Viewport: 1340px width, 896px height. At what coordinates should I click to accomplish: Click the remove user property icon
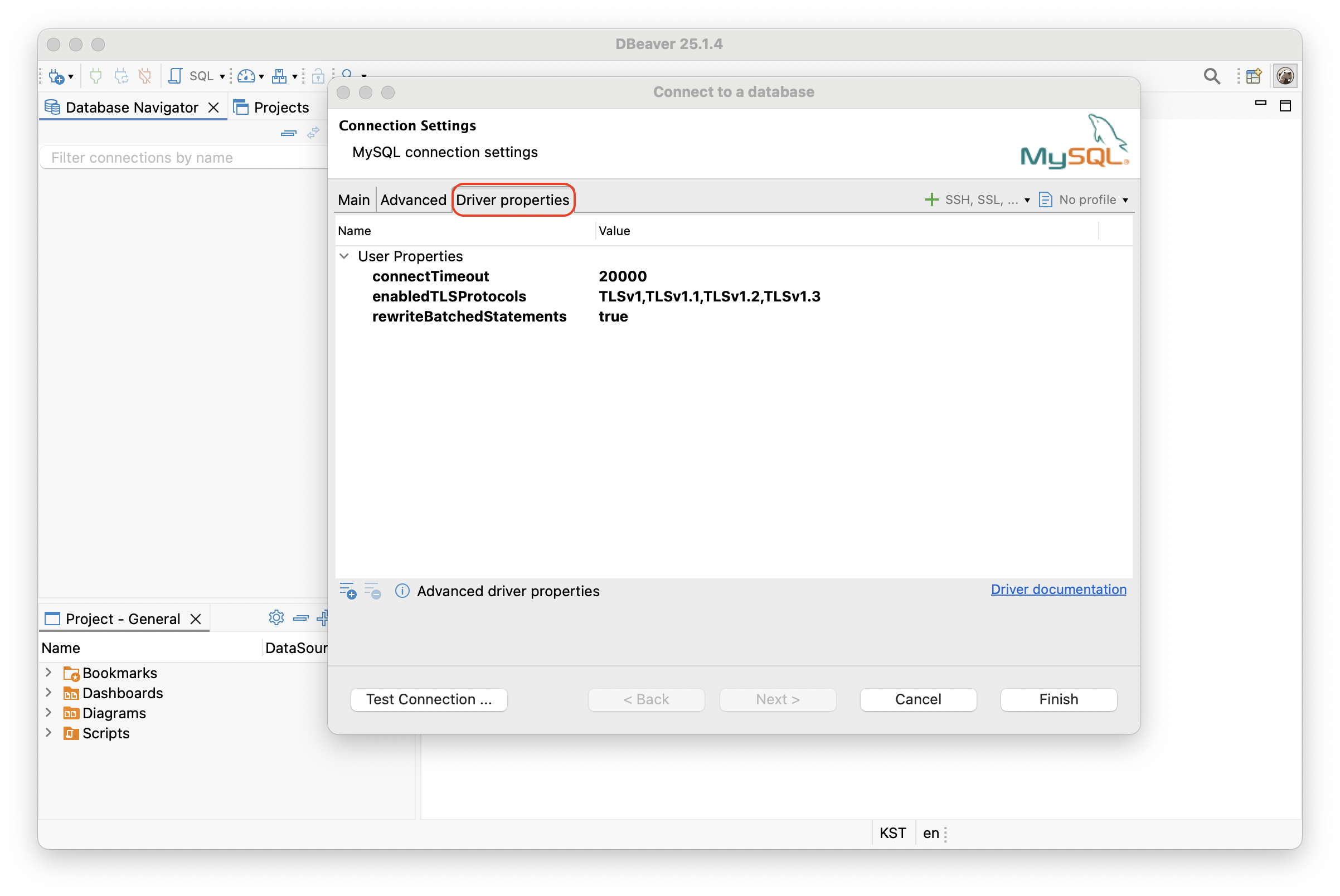373,591
